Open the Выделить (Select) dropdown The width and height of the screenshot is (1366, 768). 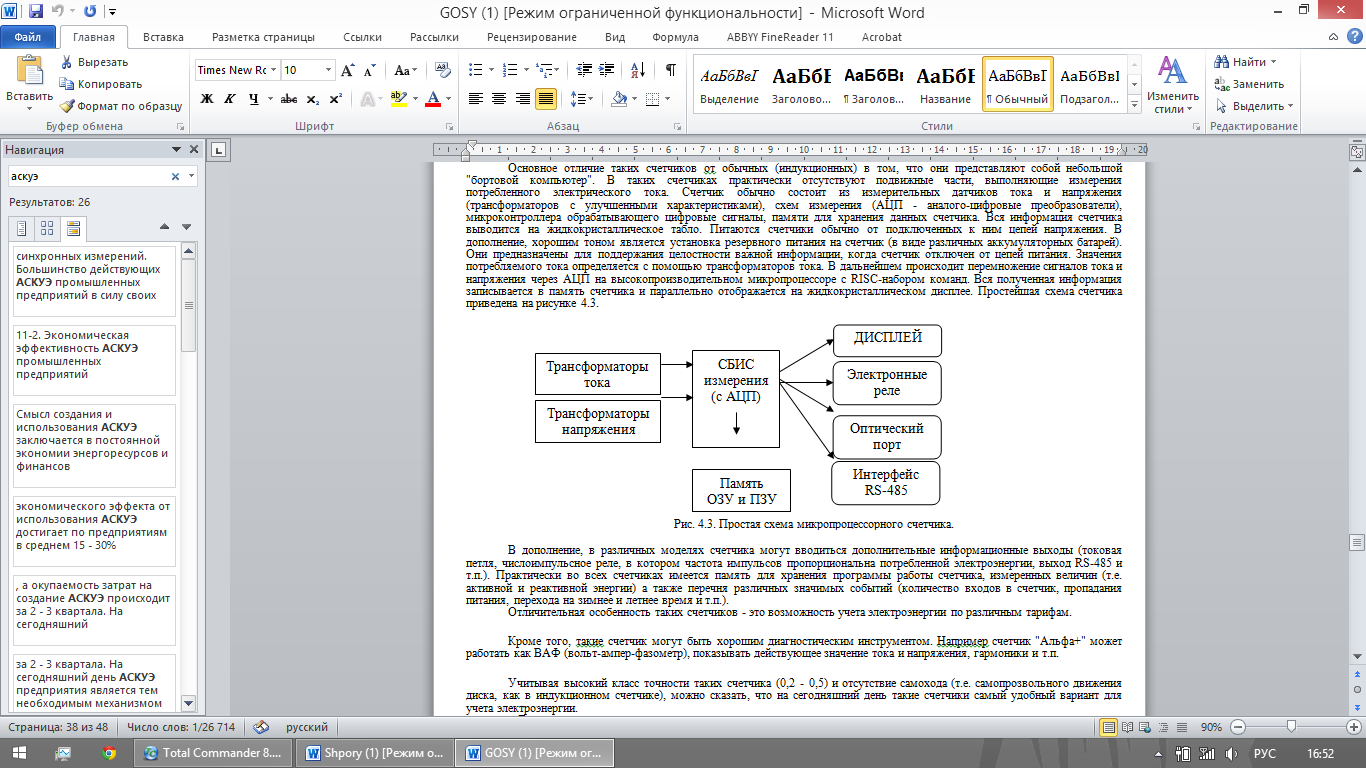pos(1254,106)
